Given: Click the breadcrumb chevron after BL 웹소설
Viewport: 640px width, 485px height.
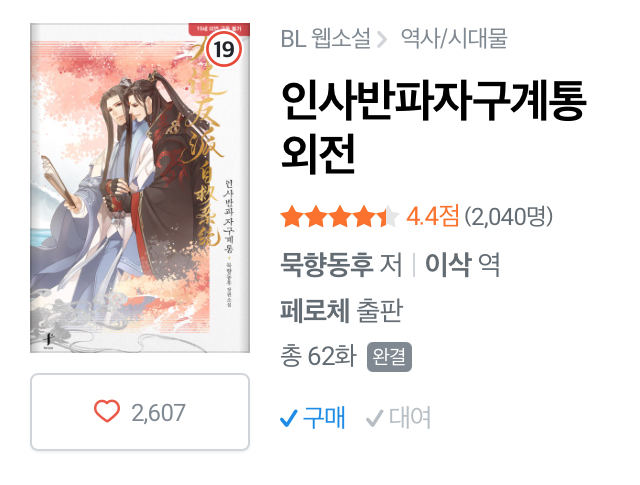Looking at the screenshot, I should 382,40.
